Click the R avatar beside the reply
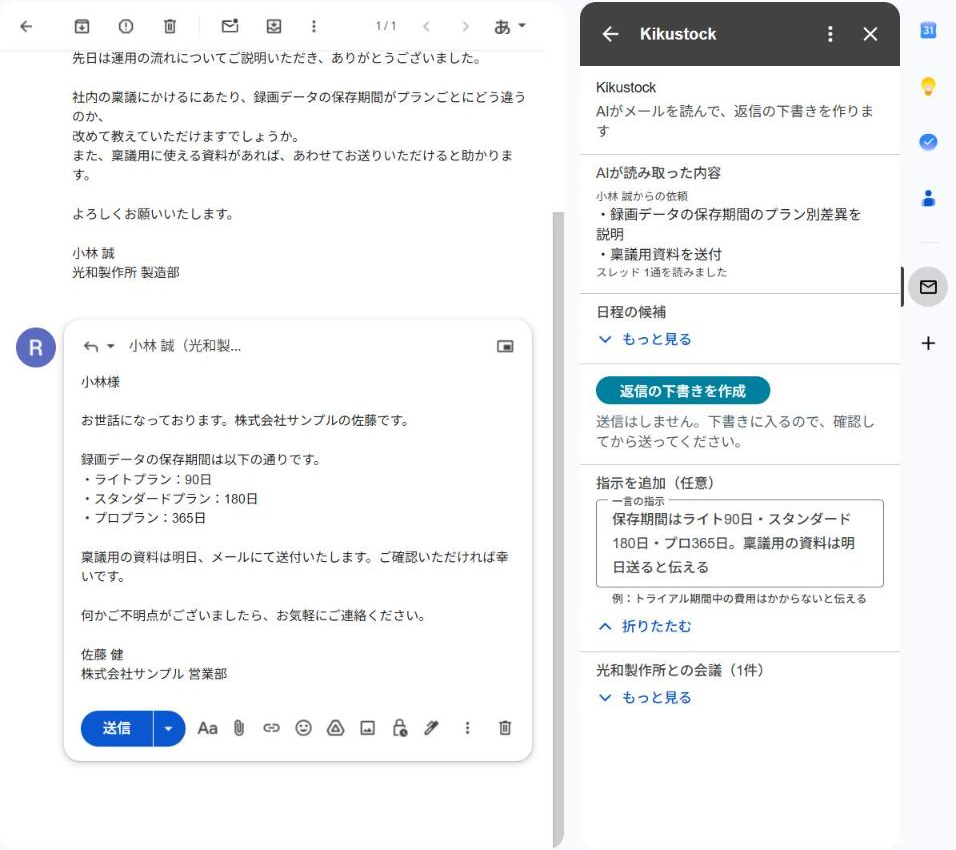Image resolution: width=956 pixels, height=850 pixels. click(x=36, y=348)
